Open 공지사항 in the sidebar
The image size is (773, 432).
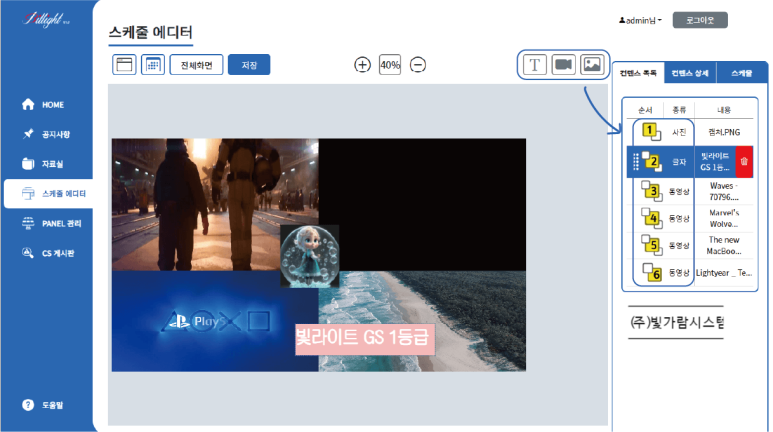(46, 134)
